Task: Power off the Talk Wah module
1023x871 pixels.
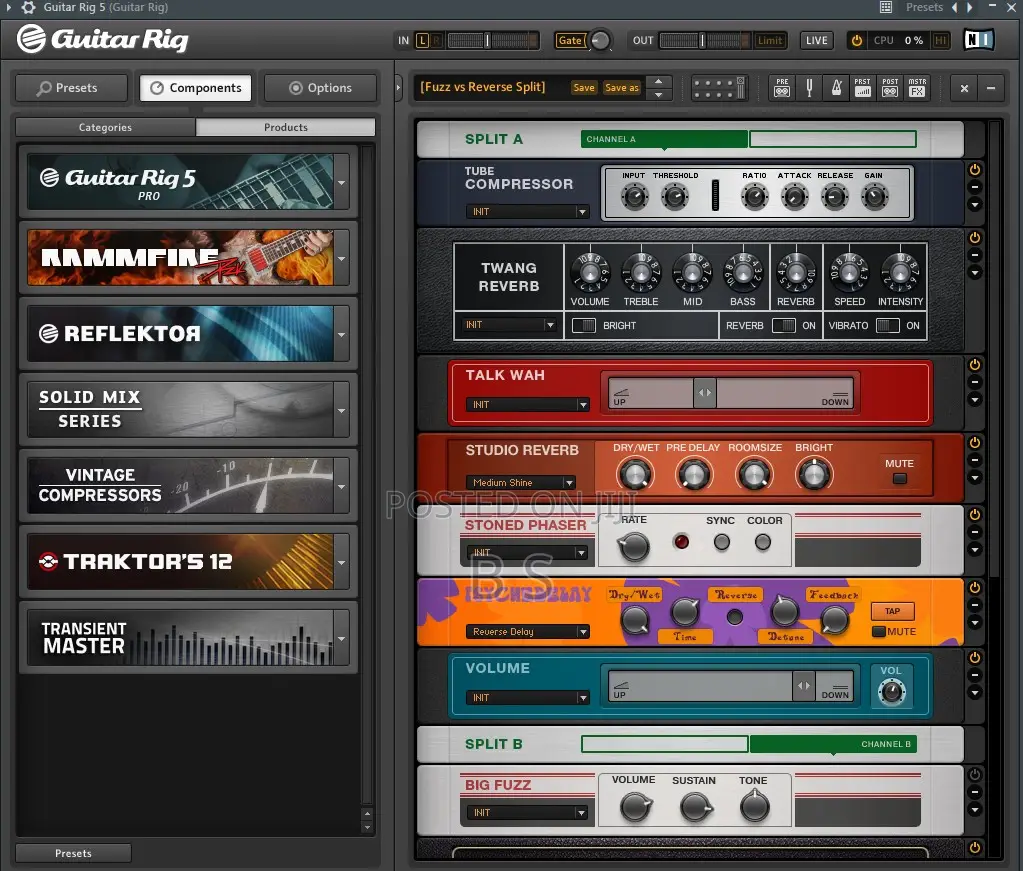Action: [x=975, y=365]
